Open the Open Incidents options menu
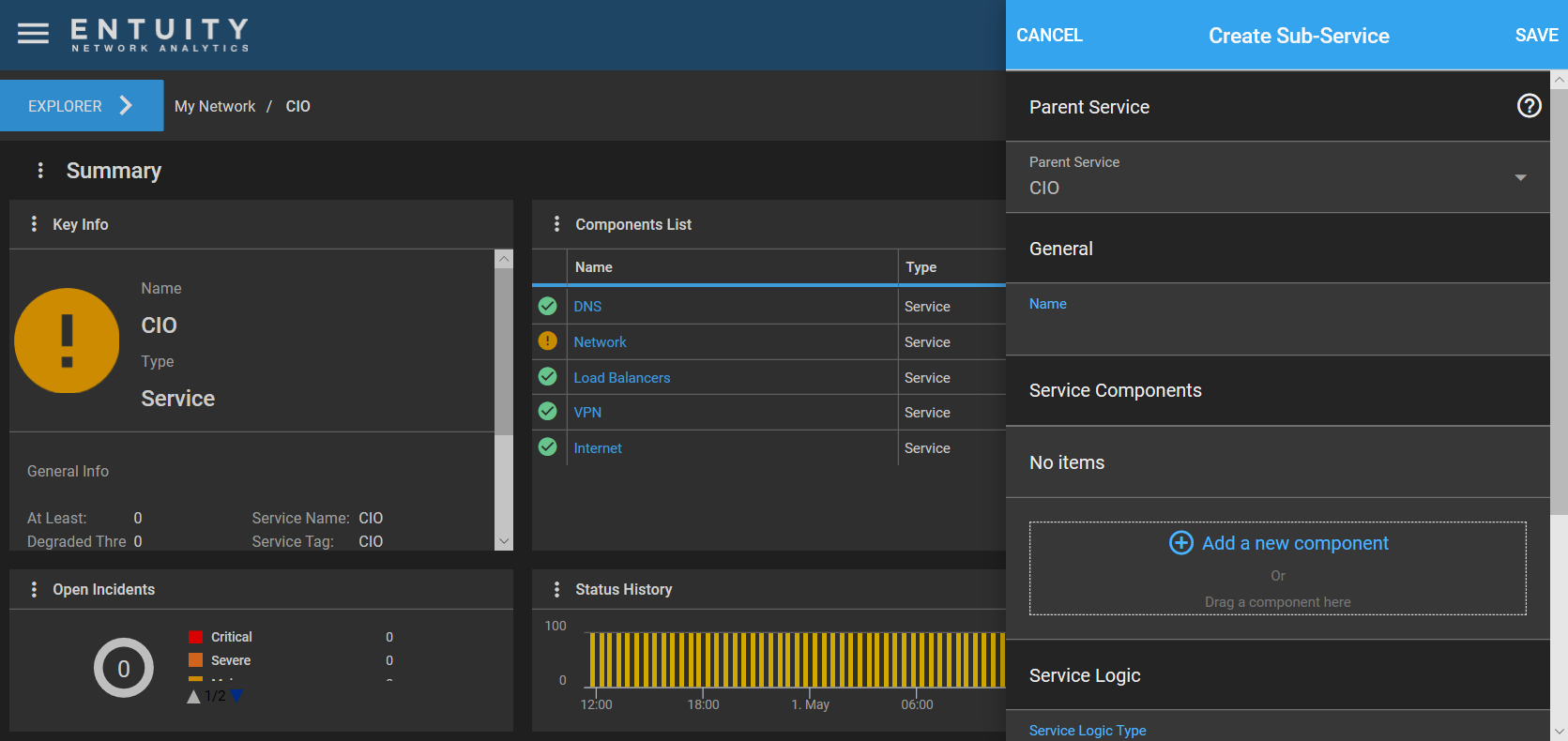The height and width of the screenshot is (741, 1568). pos(34,589)
